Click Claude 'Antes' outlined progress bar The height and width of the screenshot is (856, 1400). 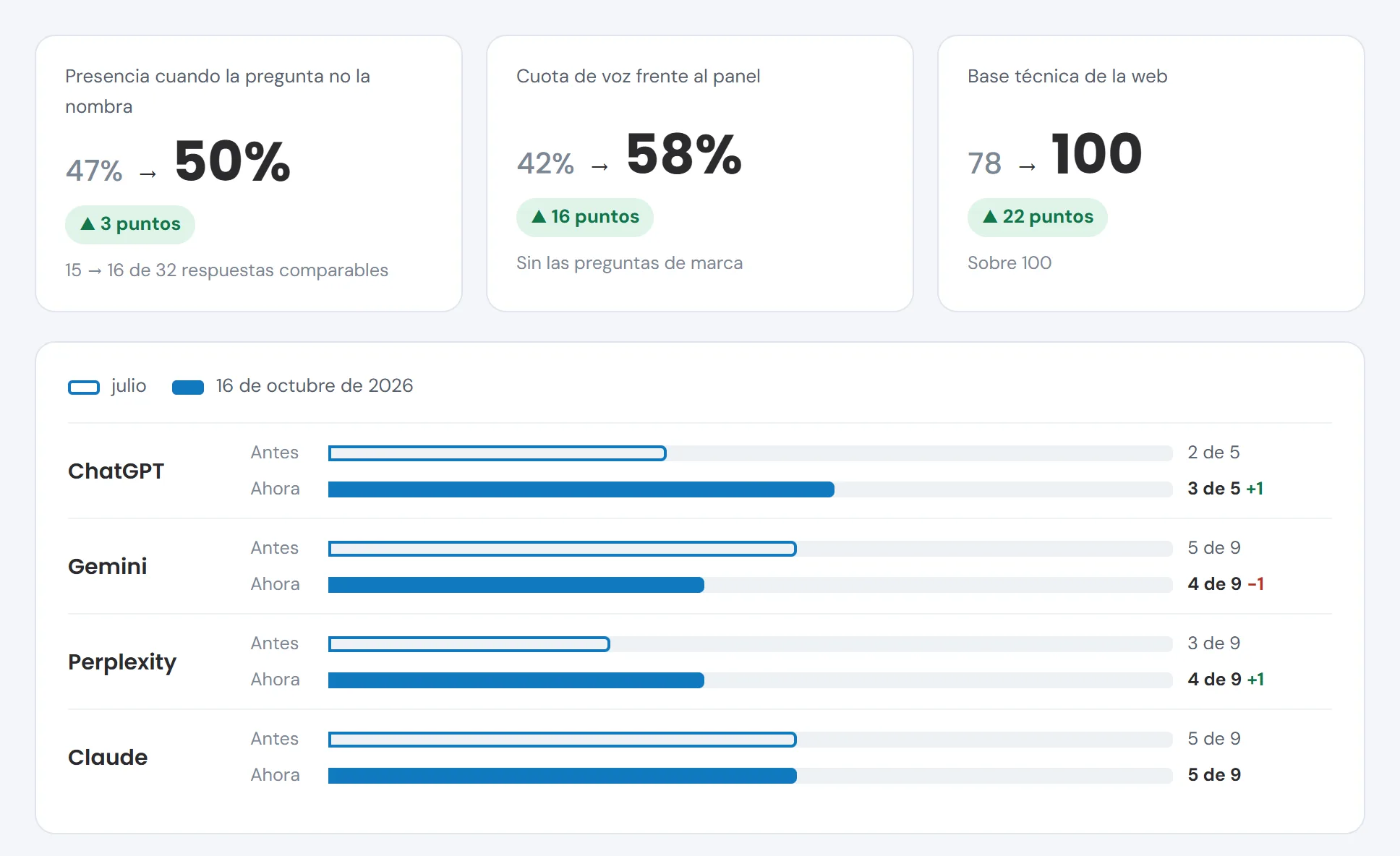pyautogui.click(x=563, y=740)
